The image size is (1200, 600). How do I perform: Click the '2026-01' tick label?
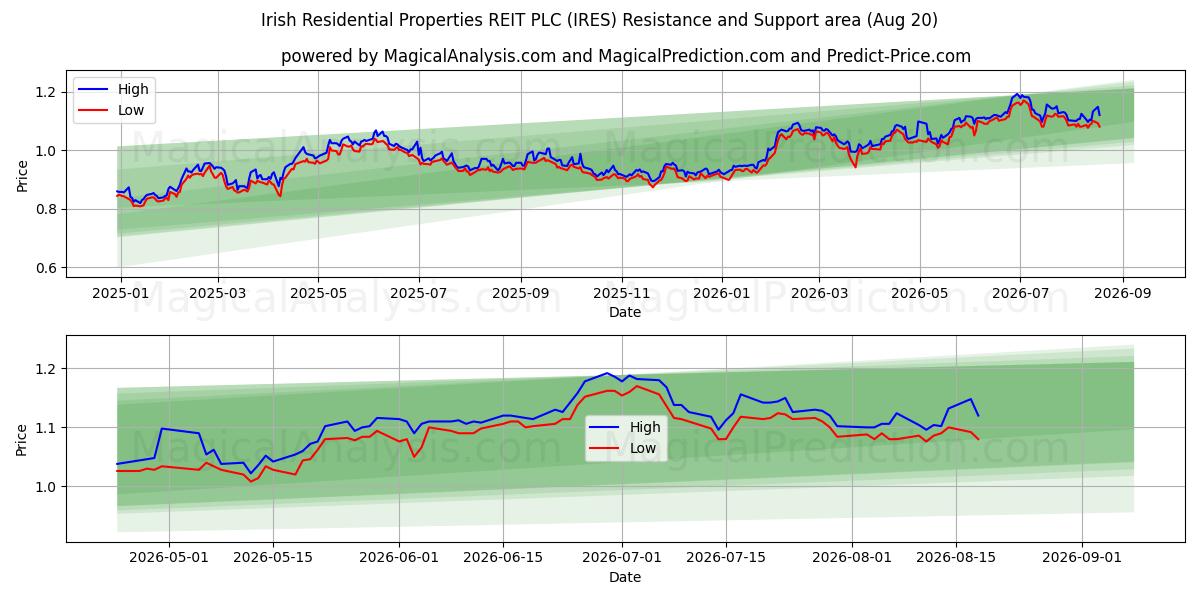point(722,293)
